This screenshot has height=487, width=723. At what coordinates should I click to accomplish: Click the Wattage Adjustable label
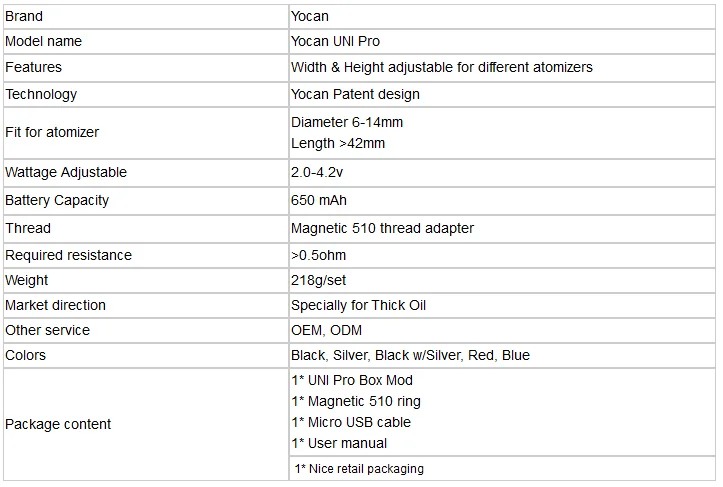66,172
